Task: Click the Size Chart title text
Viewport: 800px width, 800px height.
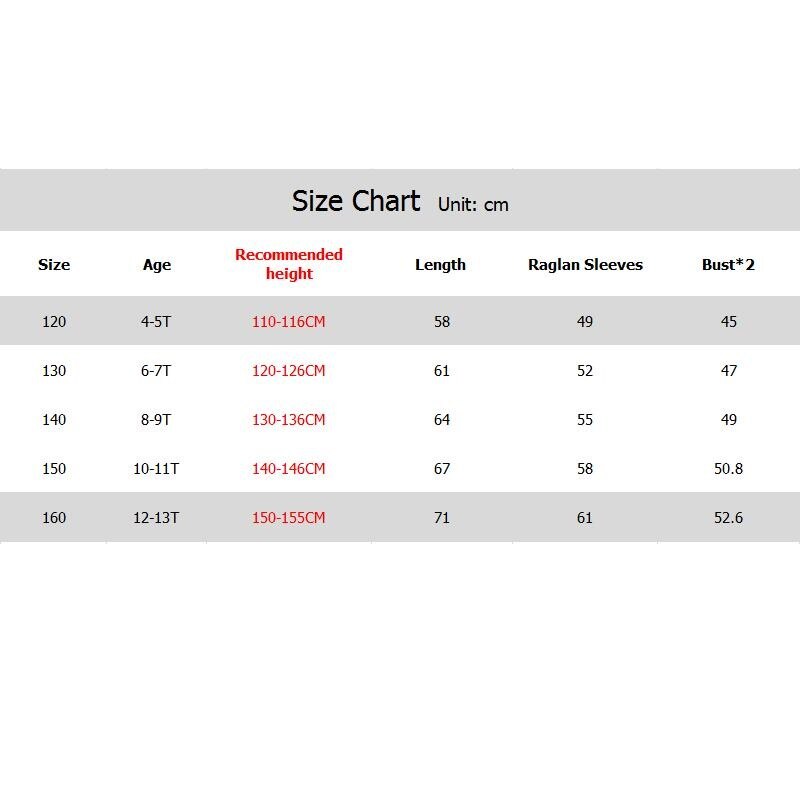Action: click(356, 201)
